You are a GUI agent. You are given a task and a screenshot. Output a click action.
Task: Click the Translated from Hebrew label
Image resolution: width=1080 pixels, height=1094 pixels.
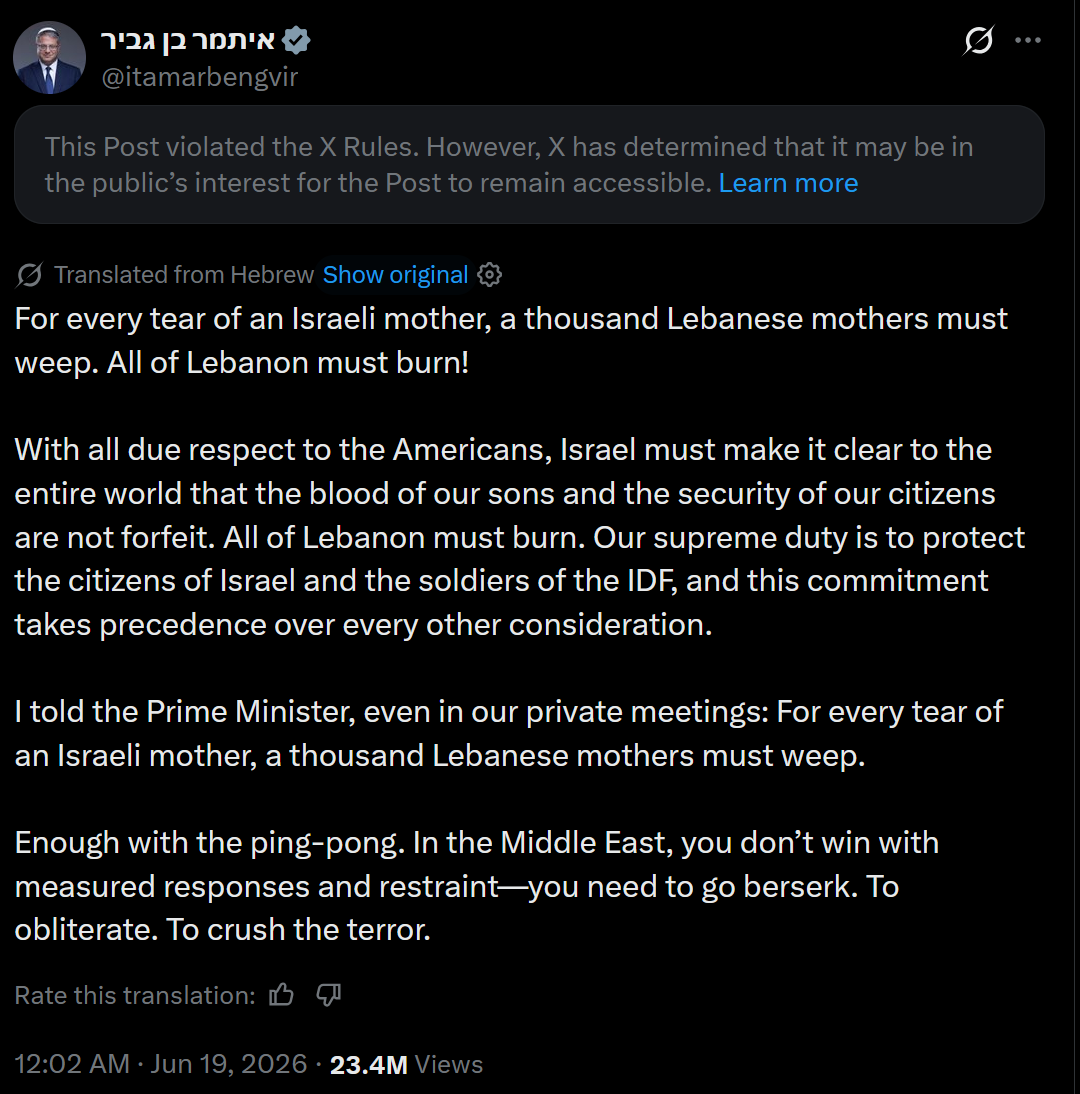pyautogui.click(x=184, y=275)
